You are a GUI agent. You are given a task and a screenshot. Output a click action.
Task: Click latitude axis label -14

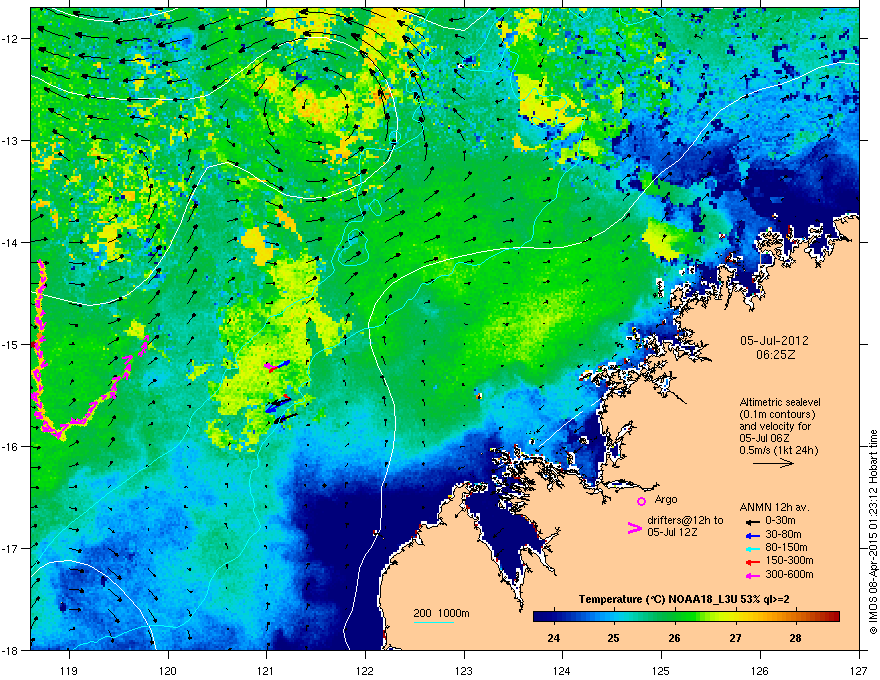coord(11,243)
